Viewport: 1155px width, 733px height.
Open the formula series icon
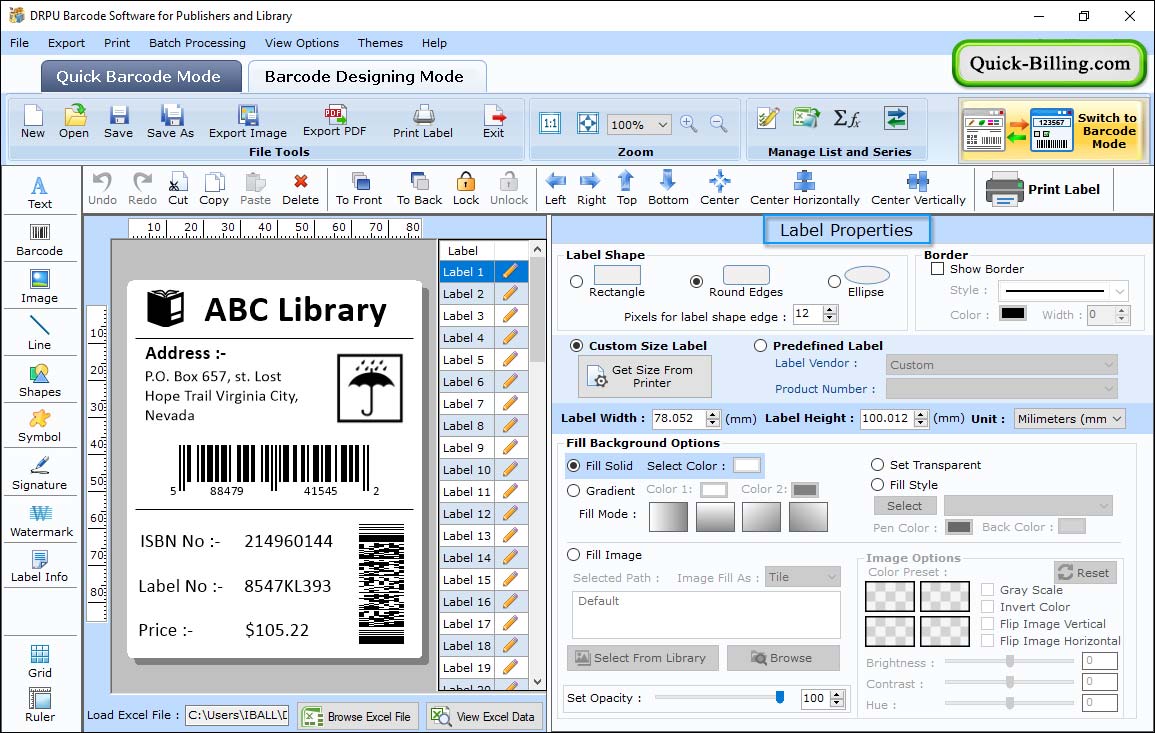click(x=847, y=118)
